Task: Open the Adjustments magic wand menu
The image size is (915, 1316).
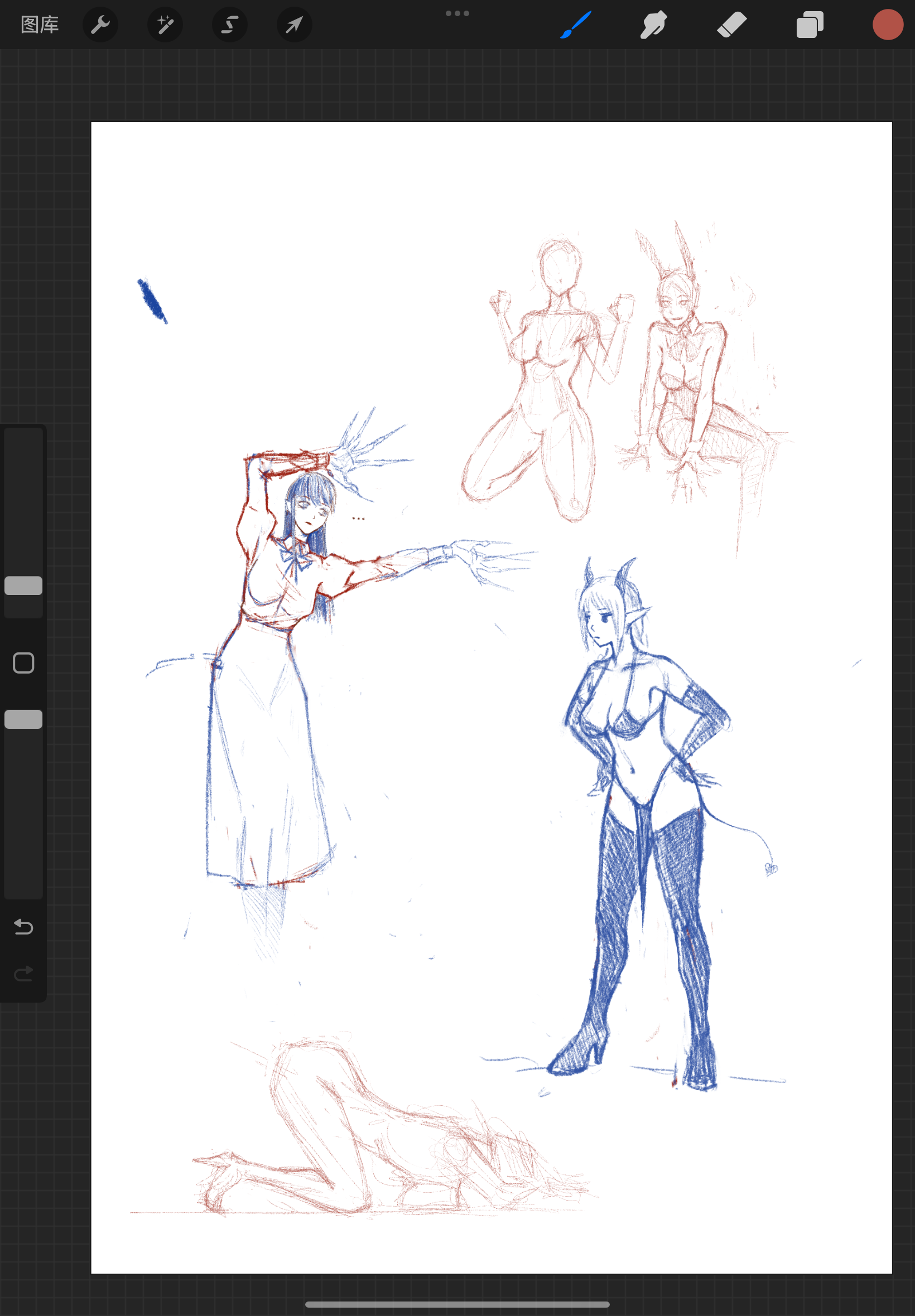Action: (x=165, y=25)
